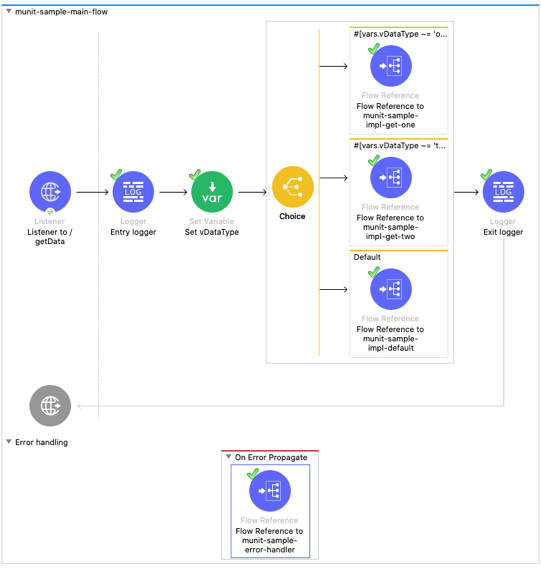Select the Default route label

[367, 257]
